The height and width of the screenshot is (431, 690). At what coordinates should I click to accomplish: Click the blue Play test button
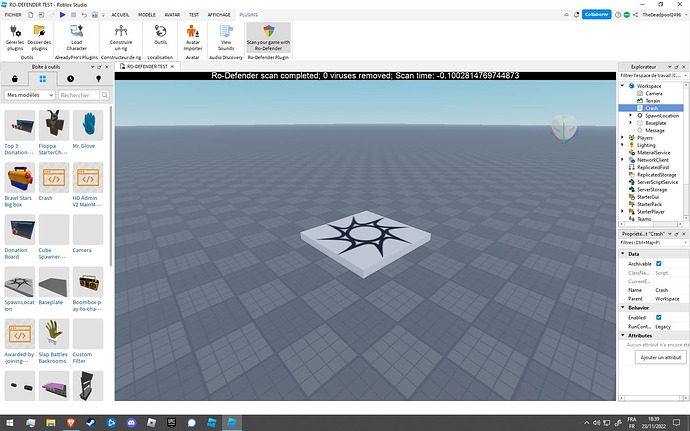coord(62,15)
